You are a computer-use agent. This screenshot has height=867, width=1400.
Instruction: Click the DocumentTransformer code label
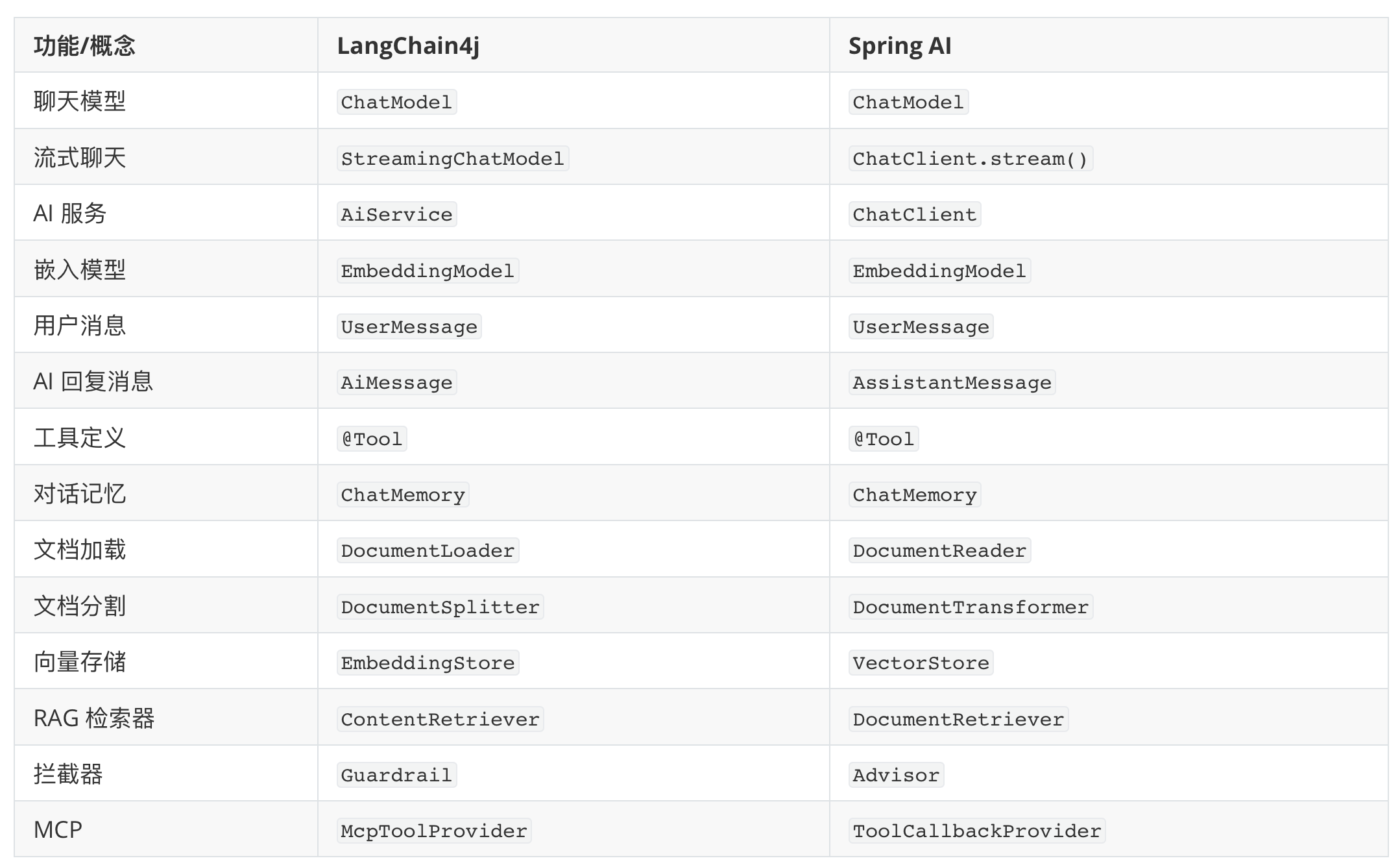[x=971, y=607]
